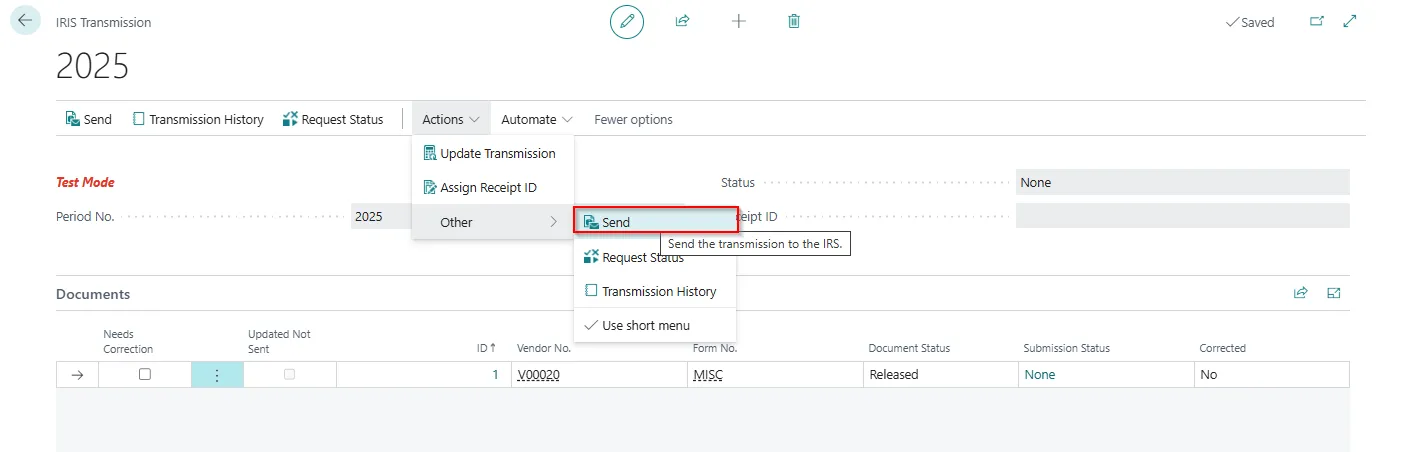Collapse the Actions dropdown menu

450,119
